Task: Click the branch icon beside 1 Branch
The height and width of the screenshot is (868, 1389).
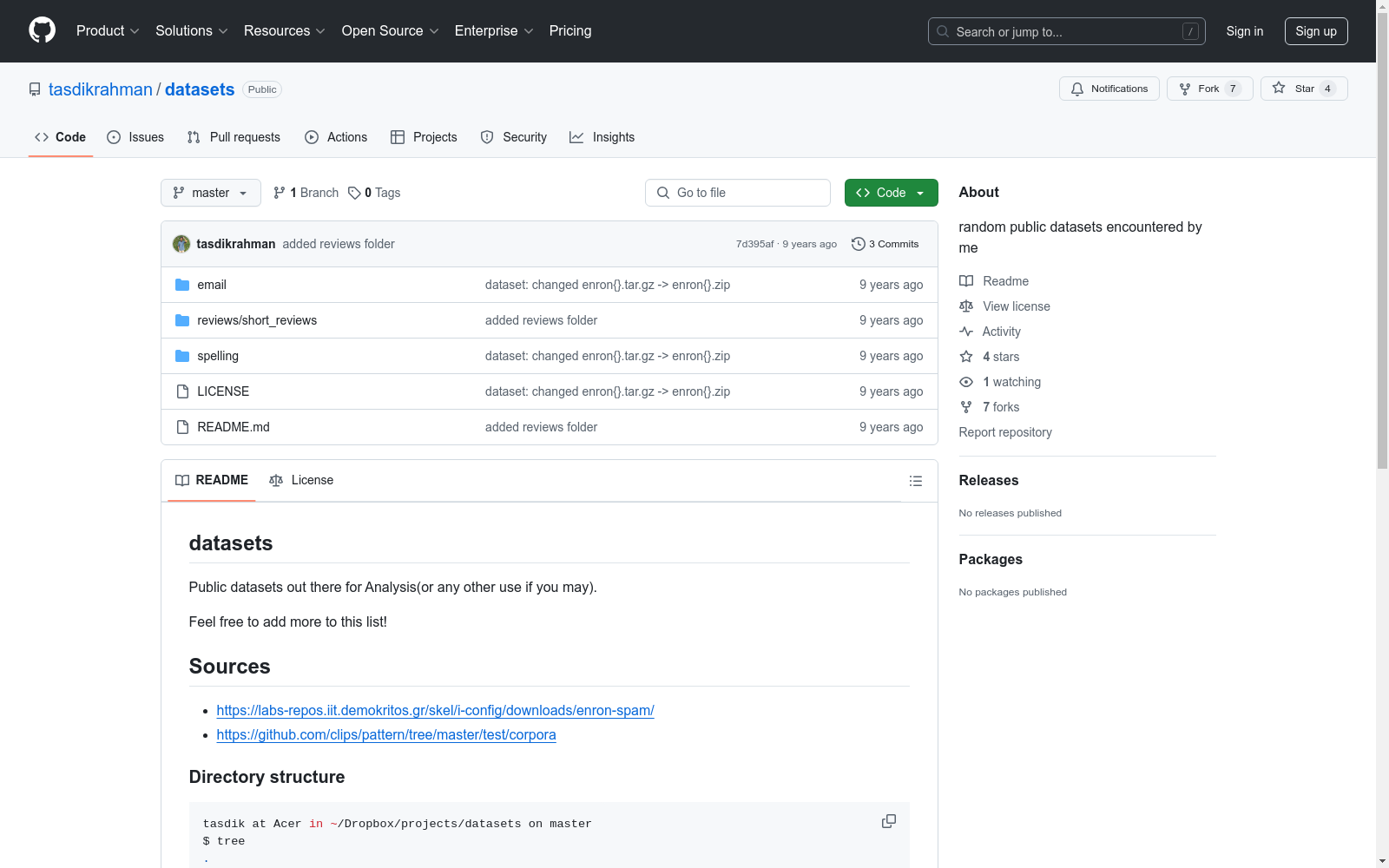Action: (280, 193)
